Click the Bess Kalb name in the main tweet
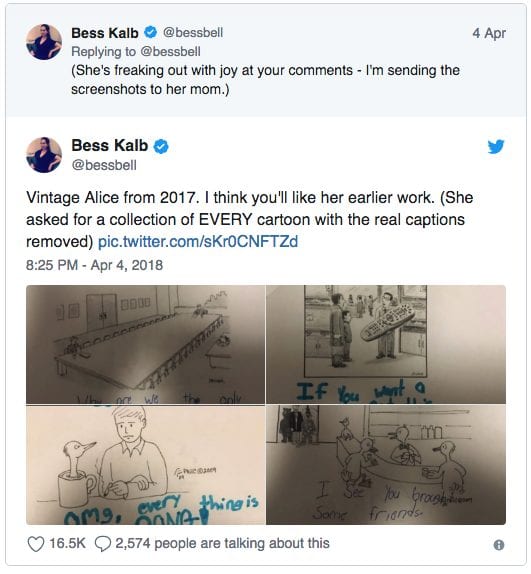 click(109, 145)
